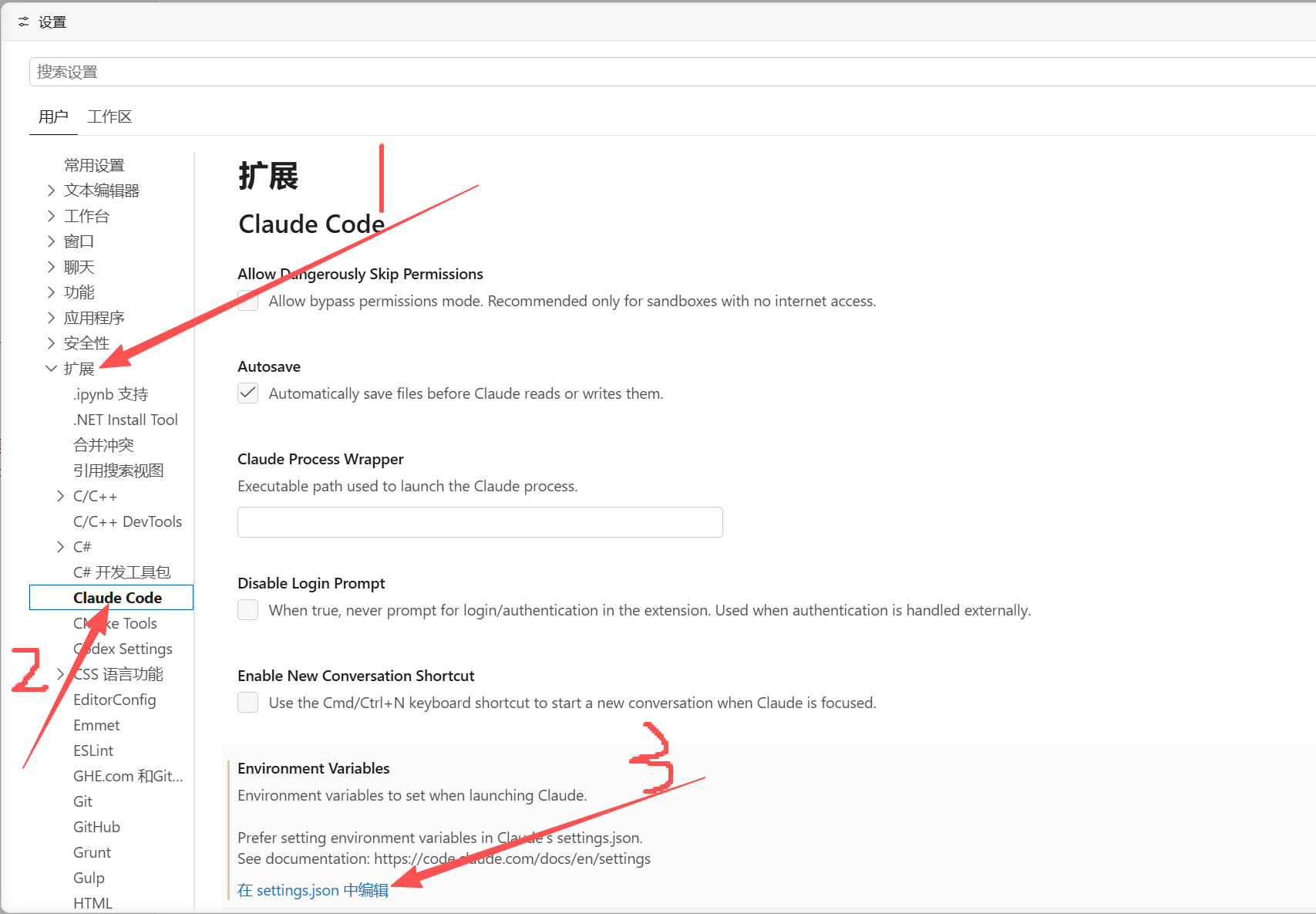
Task: Open ESLint settings
Action: coord(93,750)
